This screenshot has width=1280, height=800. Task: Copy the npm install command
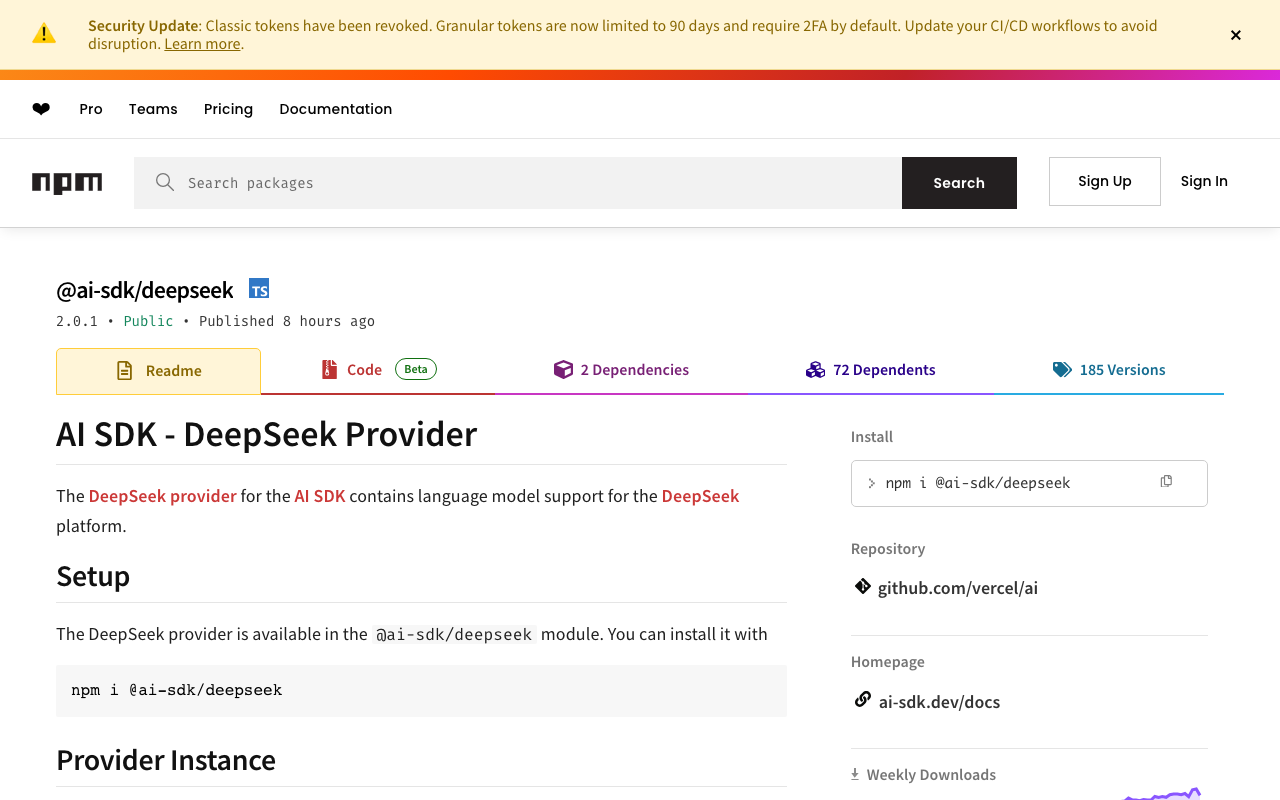pyautogui.click(x=1166, y=482)
